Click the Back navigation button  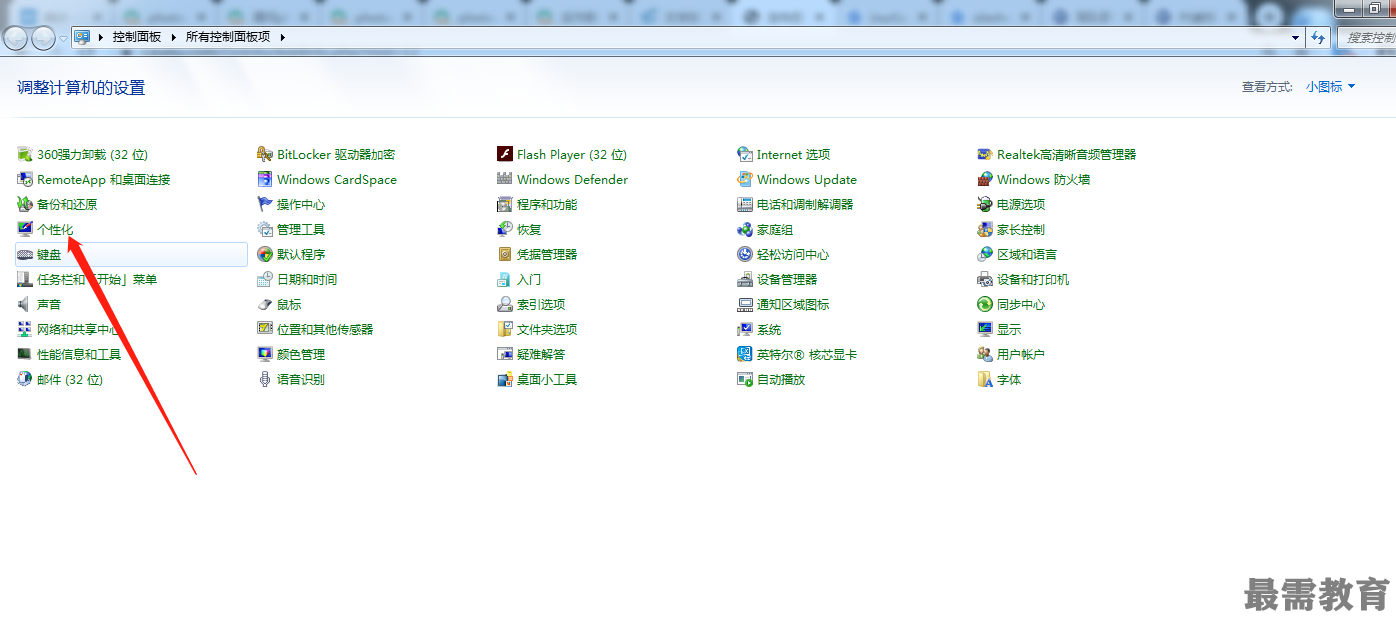point(16,38)
